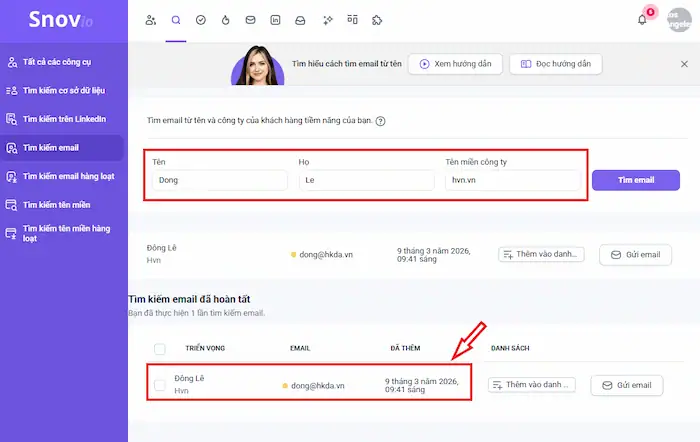Click 'Xem hướng dẫn' video guide button
This screenshot has height=442, width=700.
pyautogui.click(x=454, y=64)
